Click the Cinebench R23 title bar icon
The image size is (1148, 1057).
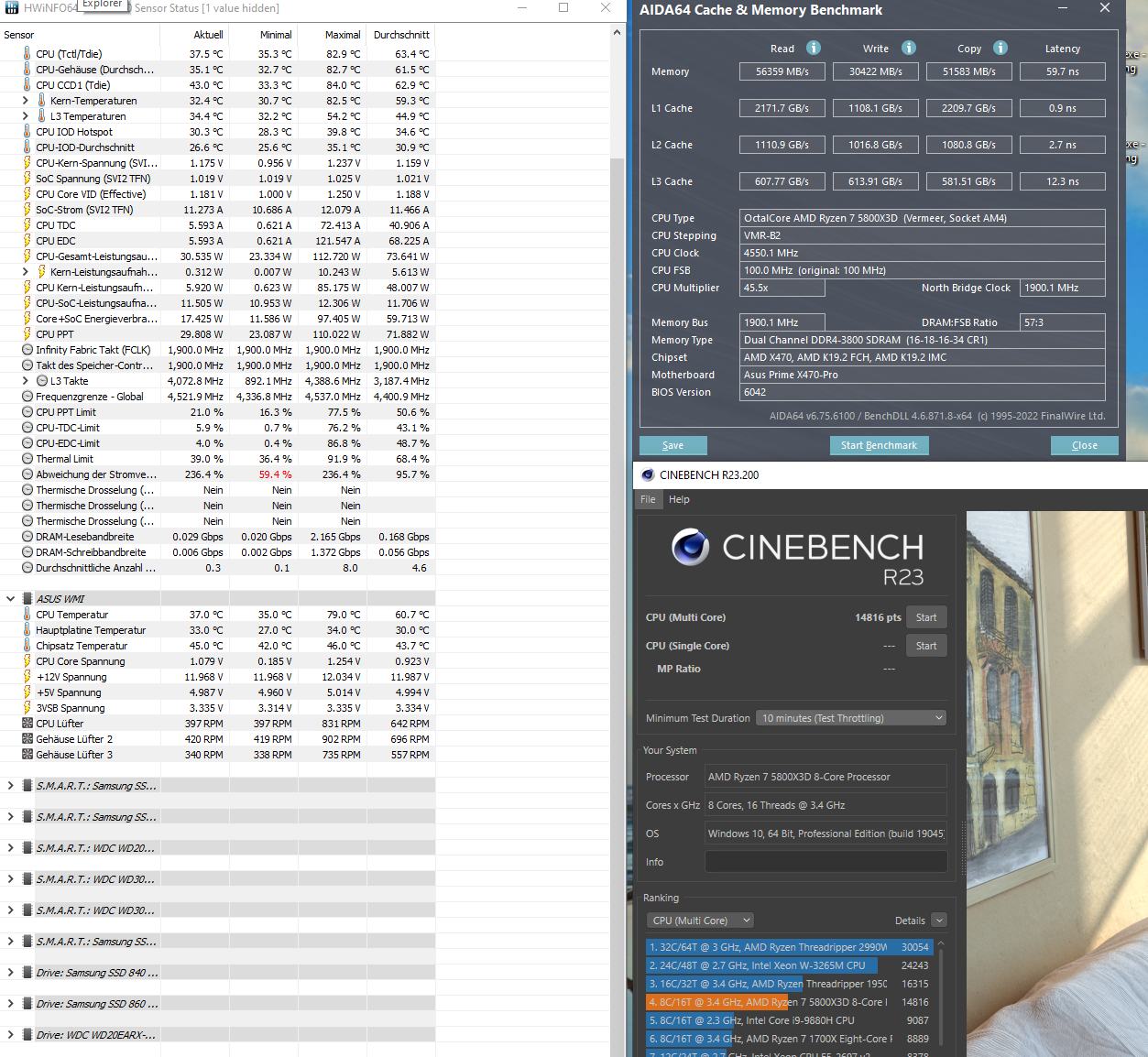coord(648,474)
